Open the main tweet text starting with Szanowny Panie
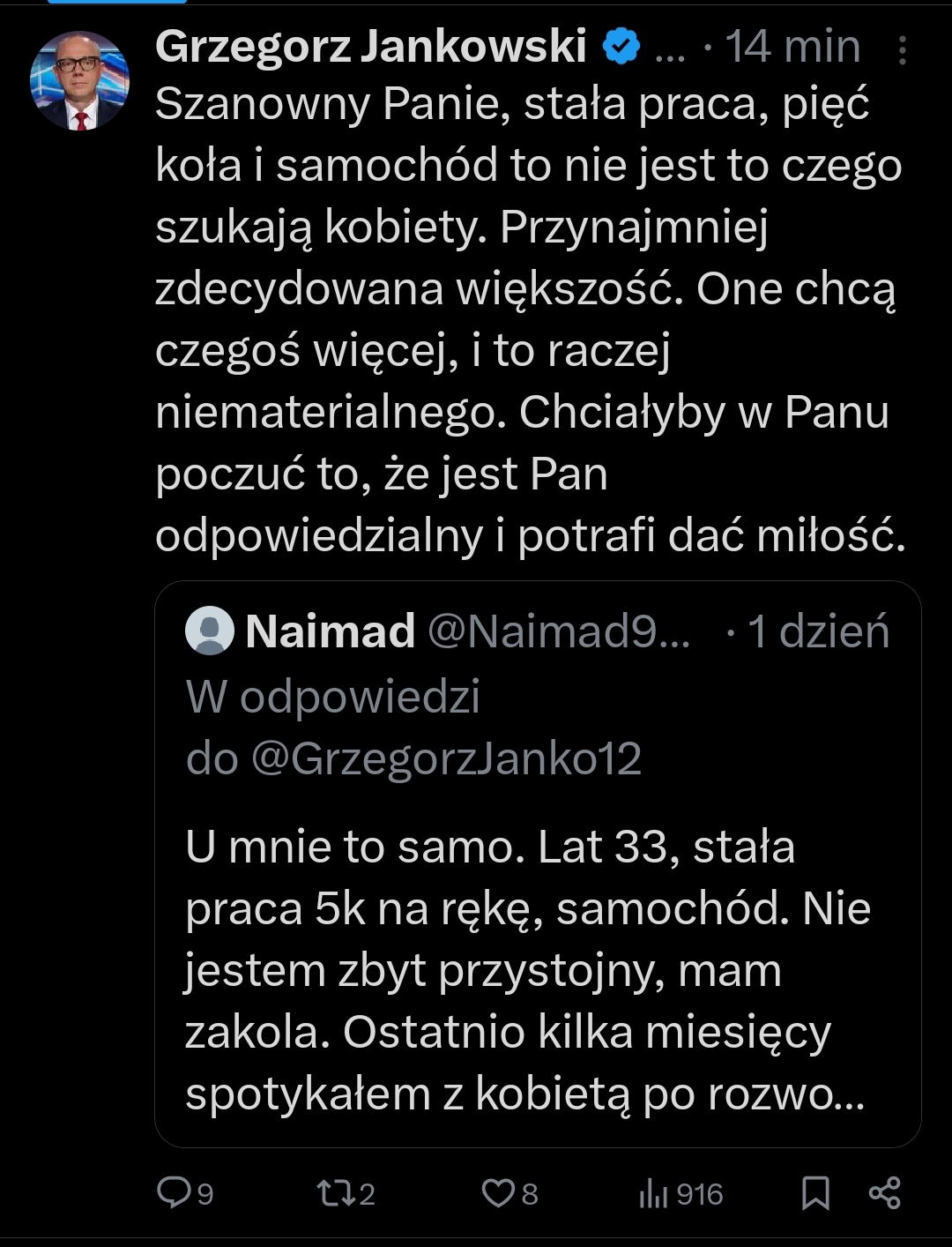This screenshot has width=952, height=1247. click(x=529, y=319)
